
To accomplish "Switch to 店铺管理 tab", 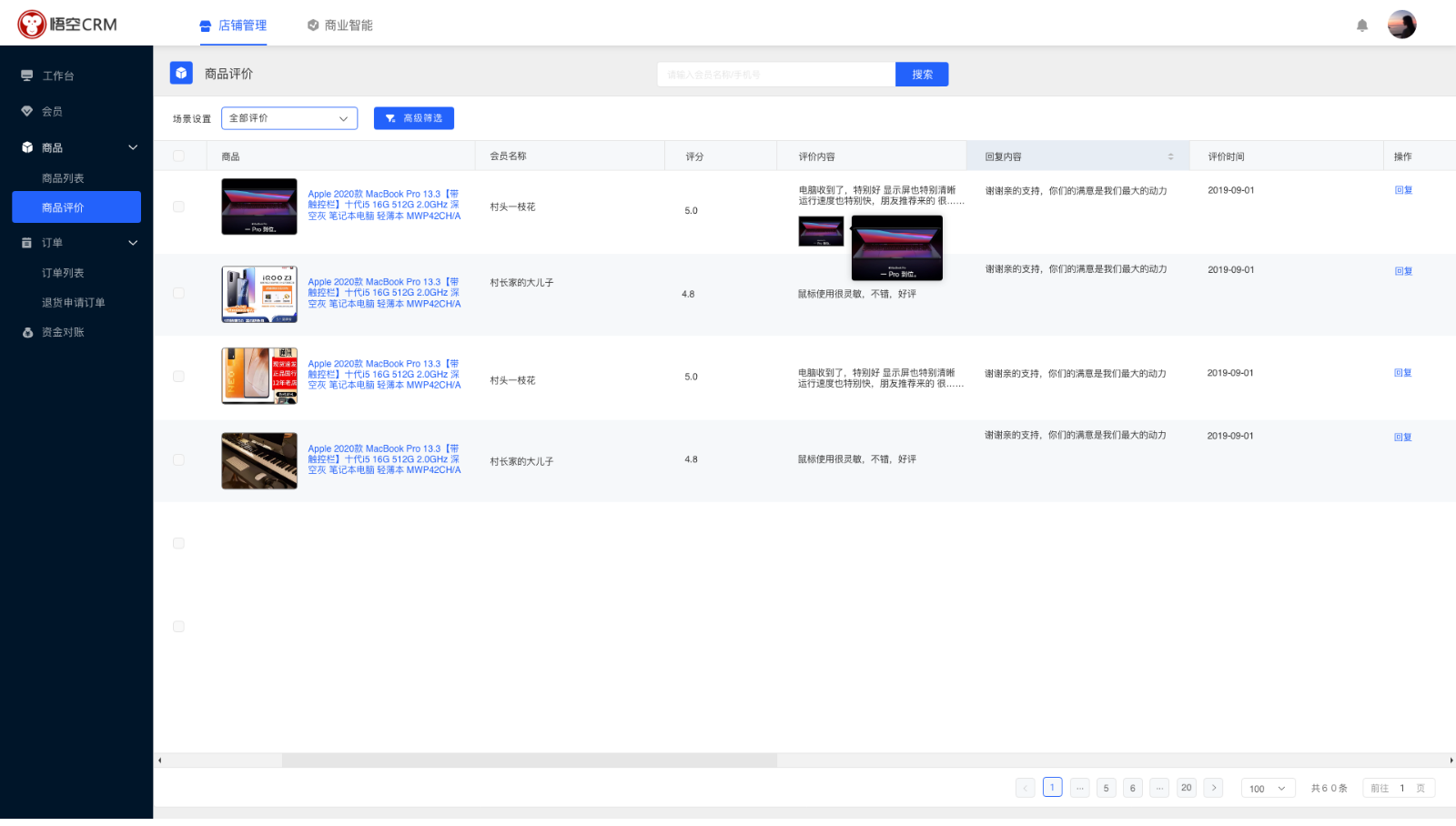I will pyautogui.click(x=233, y=25).
